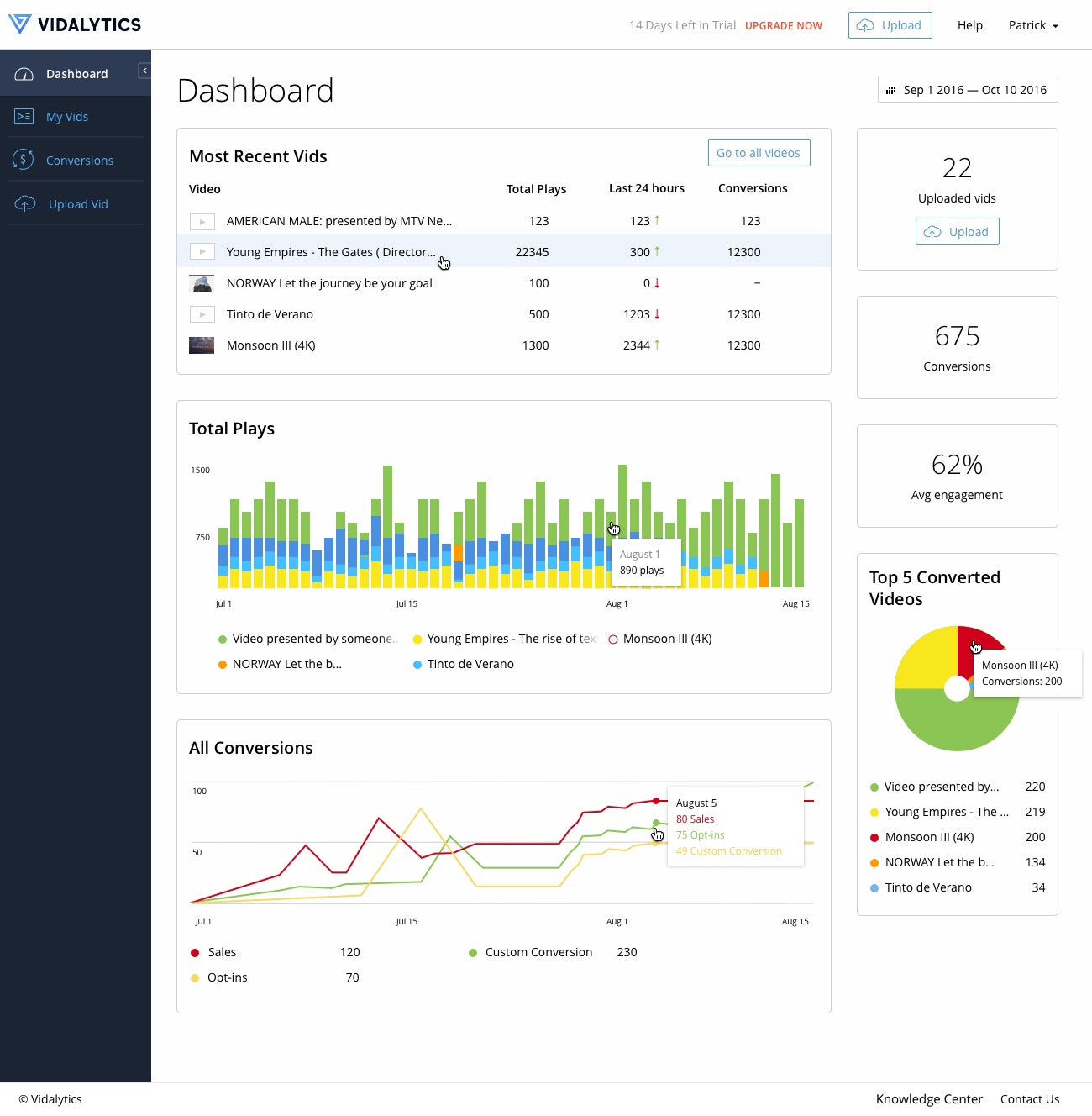
Task: Open the Patrick user dropdown menu
Action: coord(1033,25)
